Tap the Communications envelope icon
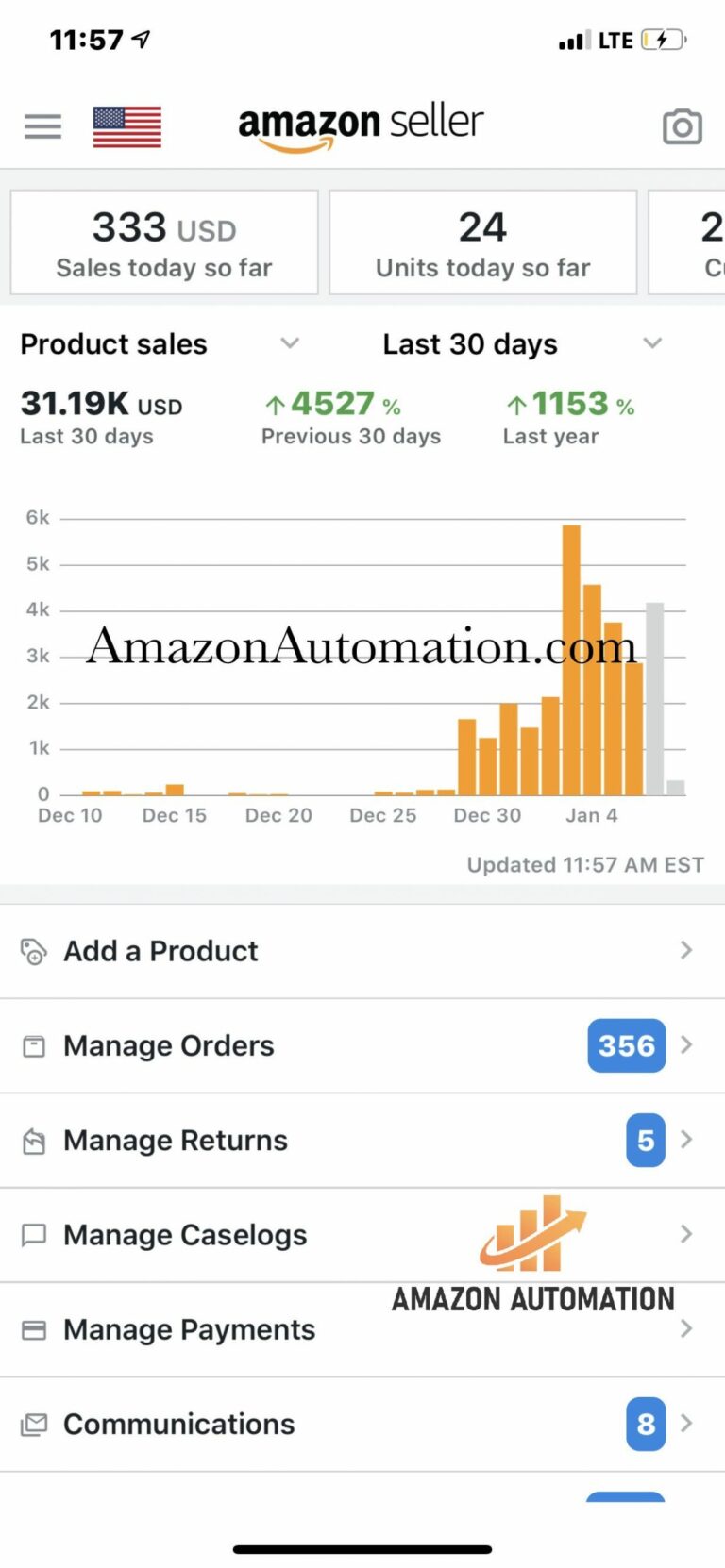This screenshot has height=1568, width=725. pyautogui.click(x=34, y=1424)
